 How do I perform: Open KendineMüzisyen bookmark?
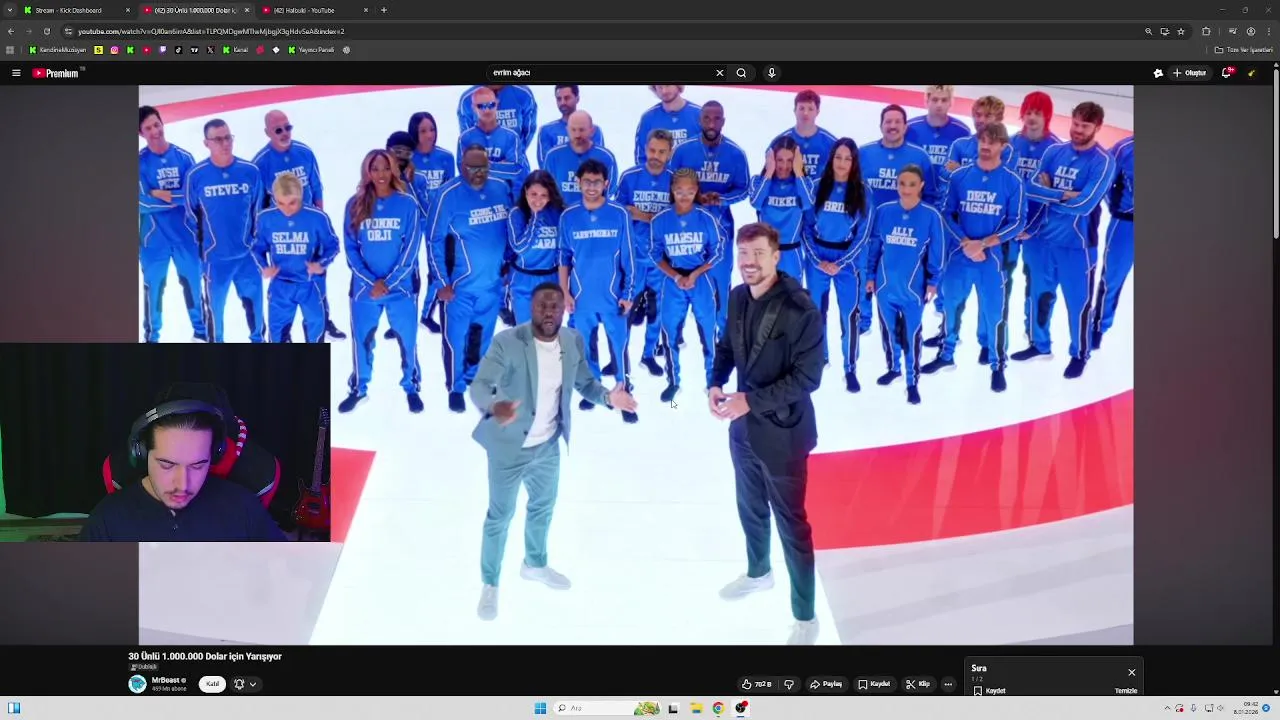pos(58,50)
